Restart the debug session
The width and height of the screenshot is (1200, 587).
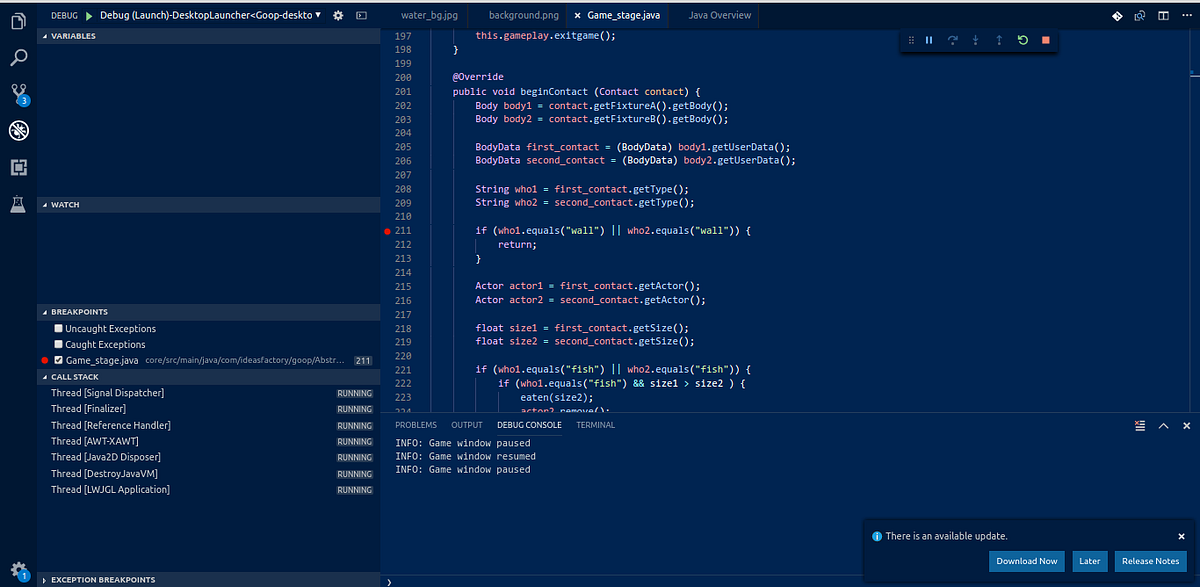pos(1021,40)
